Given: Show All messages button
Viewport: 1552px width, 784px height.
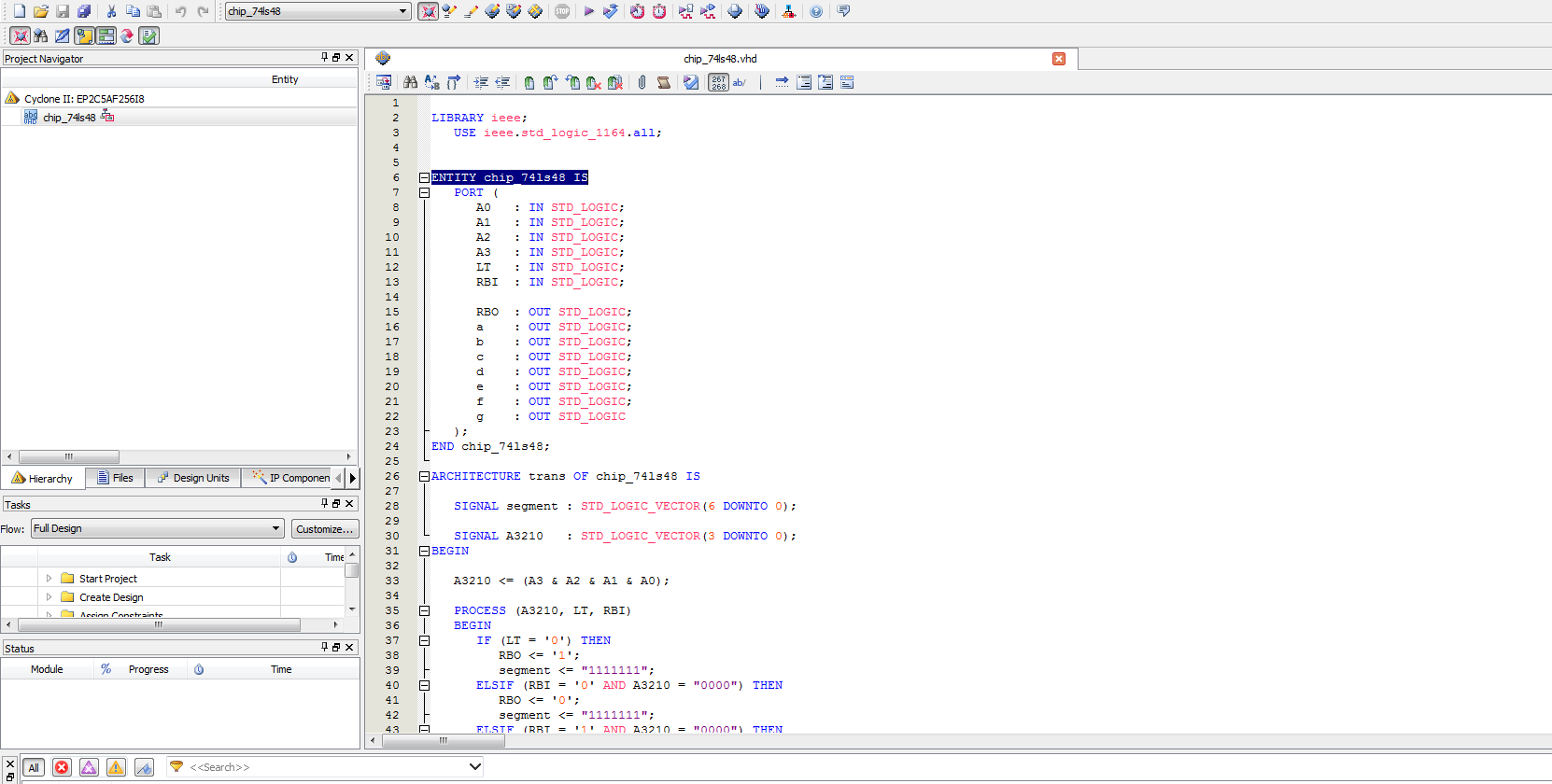Looking at the screenshot, I should 34,767.
